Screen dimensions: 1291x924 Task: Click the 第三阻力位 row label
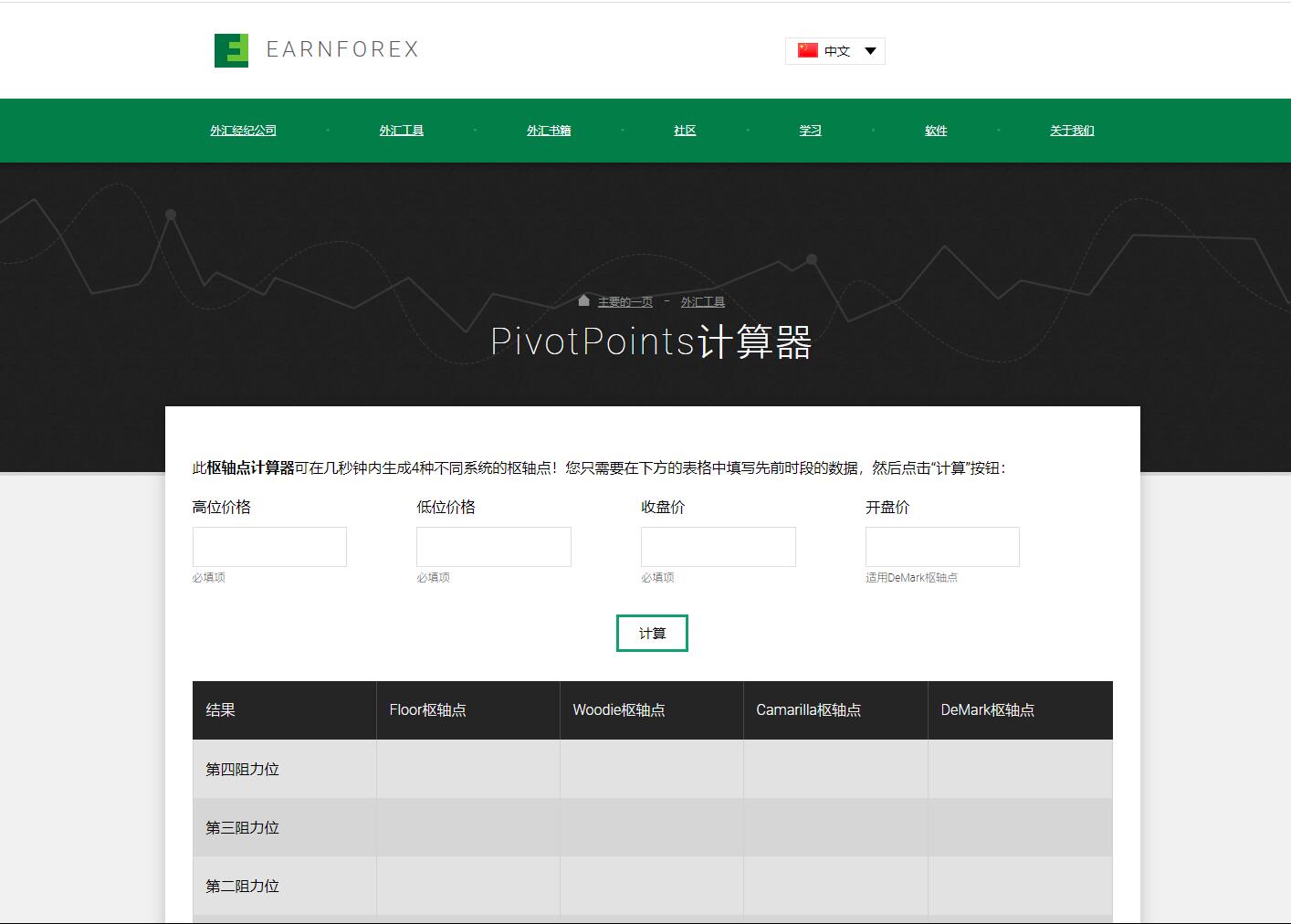click(x=242, y=828)
